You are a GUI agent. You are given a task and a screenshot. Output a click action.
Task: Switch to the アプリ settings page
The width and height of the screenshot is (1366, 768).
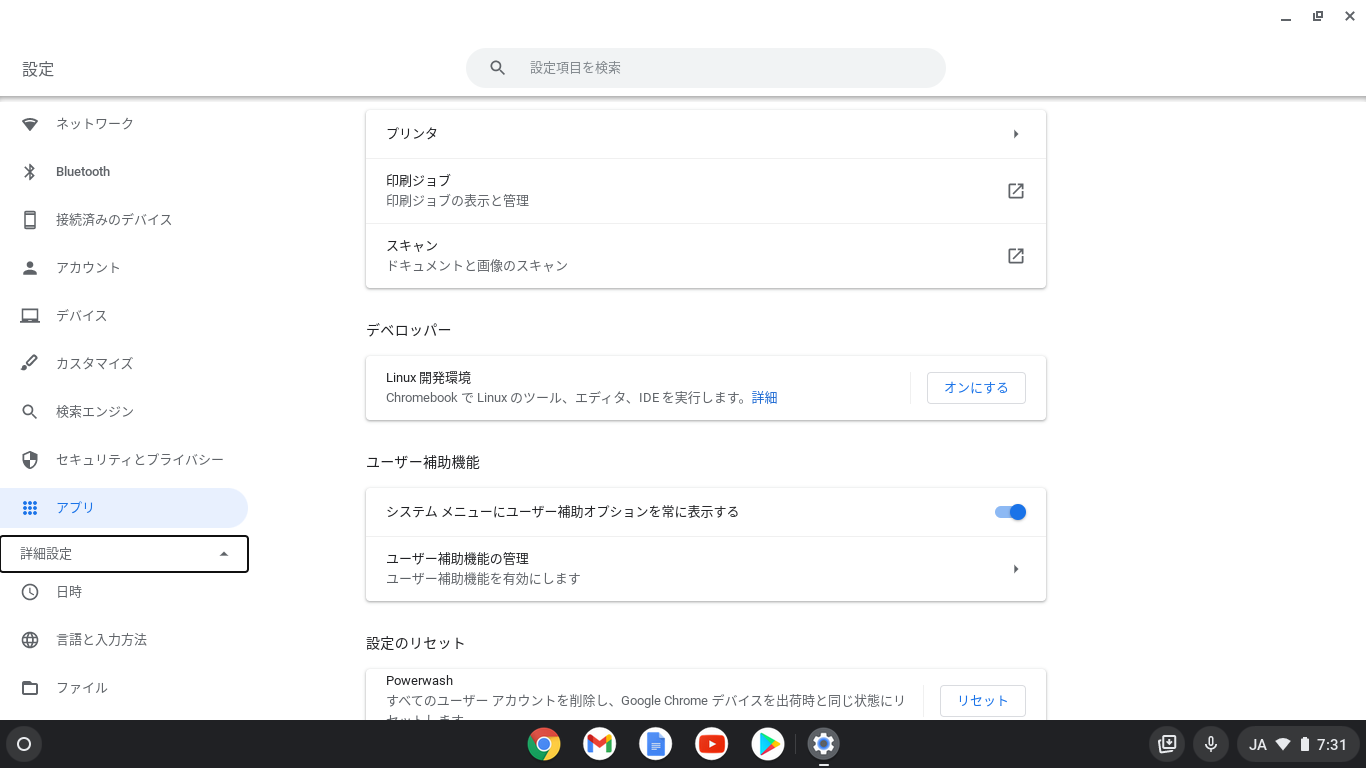click(x=75, y=507)
